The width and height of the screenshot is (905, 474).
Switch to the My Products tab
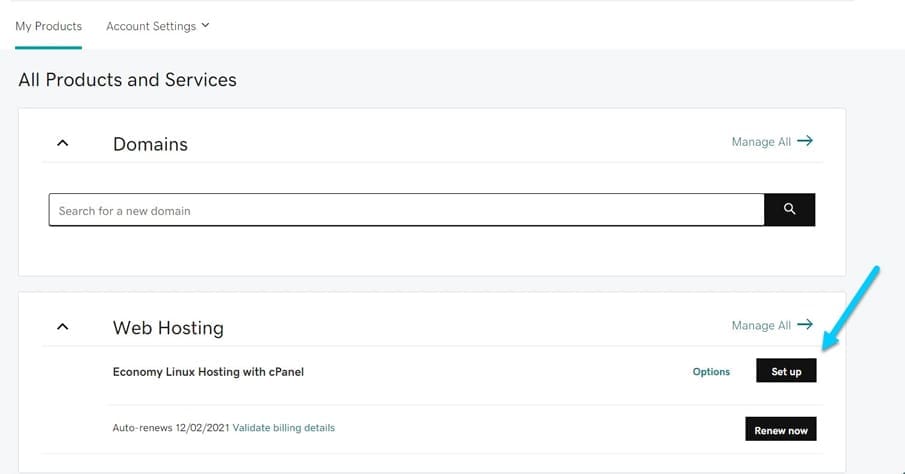pos(48,26)
